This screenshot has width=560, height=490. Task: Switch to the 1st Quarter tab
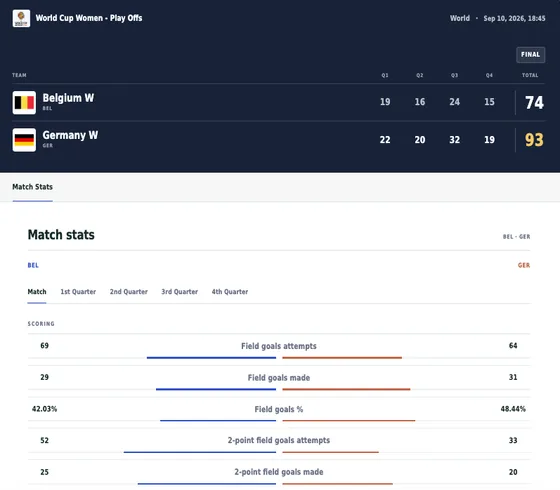(x=78, y=292)
